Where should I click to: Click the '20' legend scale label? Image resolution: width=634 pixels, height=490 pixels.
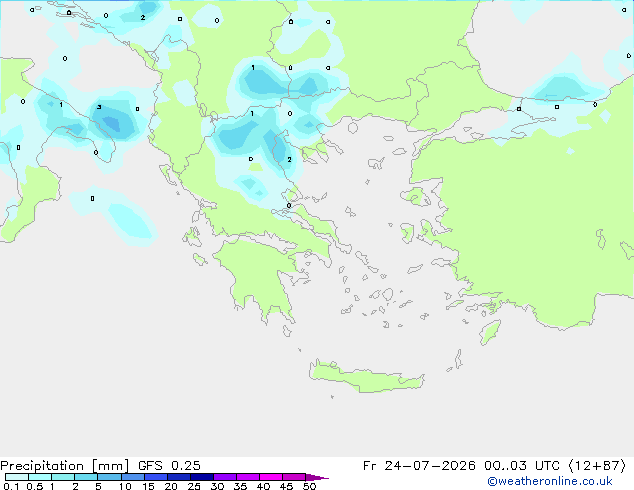171,486
